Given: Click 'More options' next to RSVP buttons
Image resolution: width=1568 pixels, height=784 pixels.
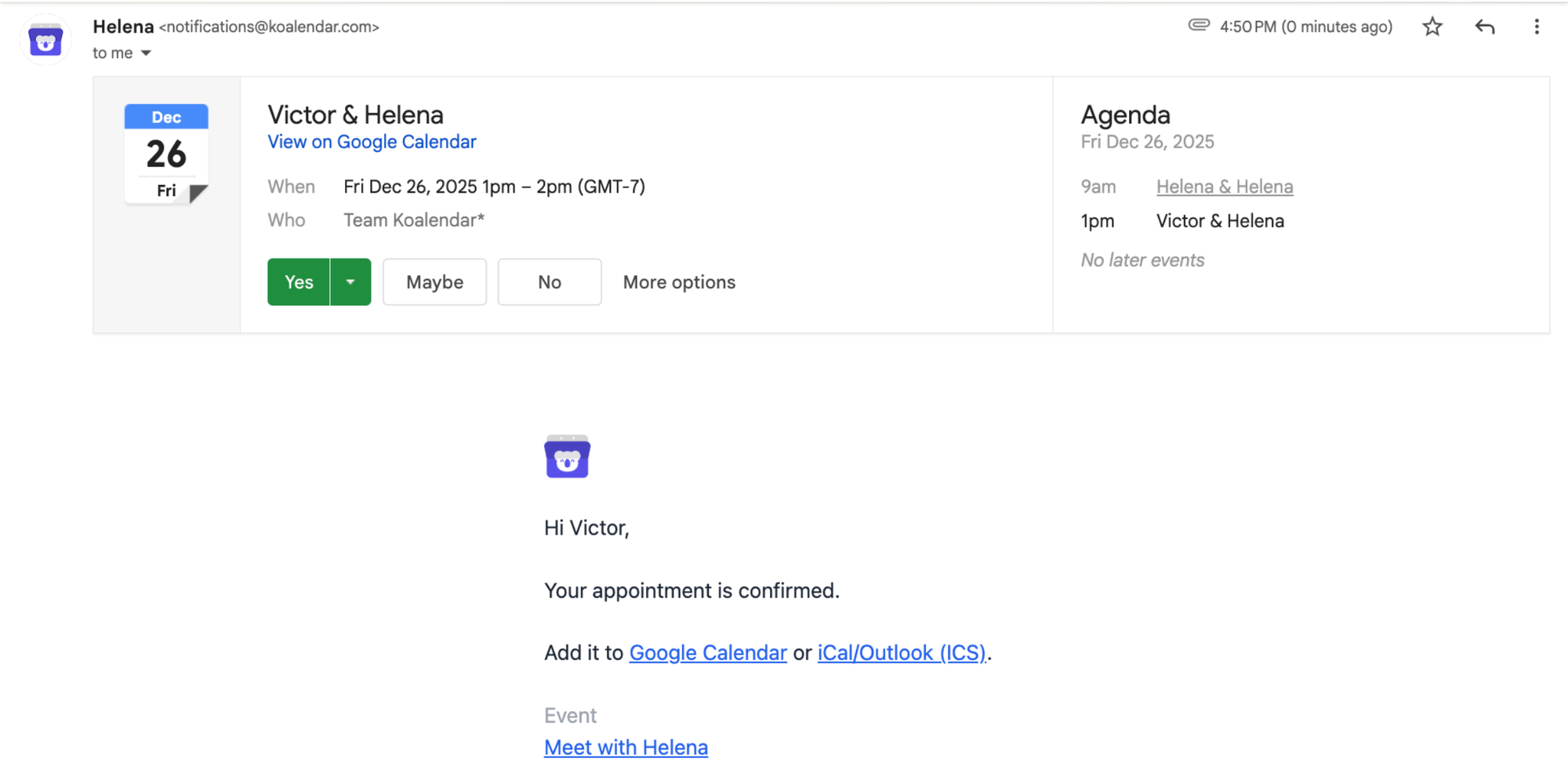Looking at the screenshot, I should (x=678, y=281).
